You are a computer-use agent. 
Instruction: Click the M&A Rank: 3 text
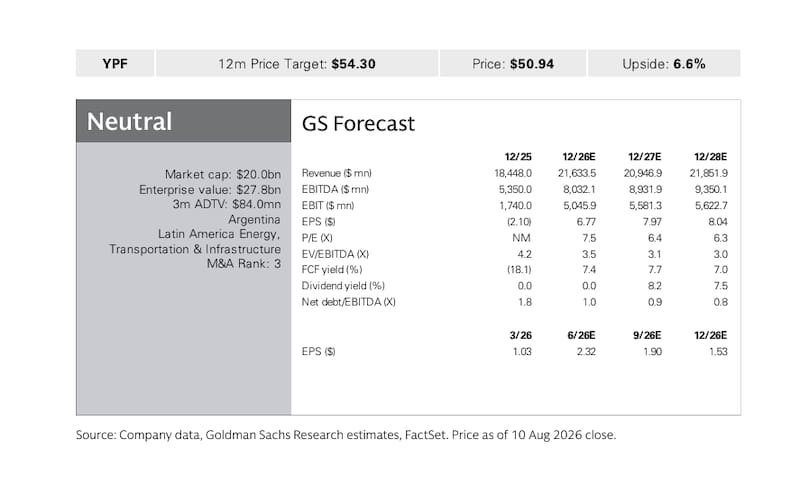[243, 264]
